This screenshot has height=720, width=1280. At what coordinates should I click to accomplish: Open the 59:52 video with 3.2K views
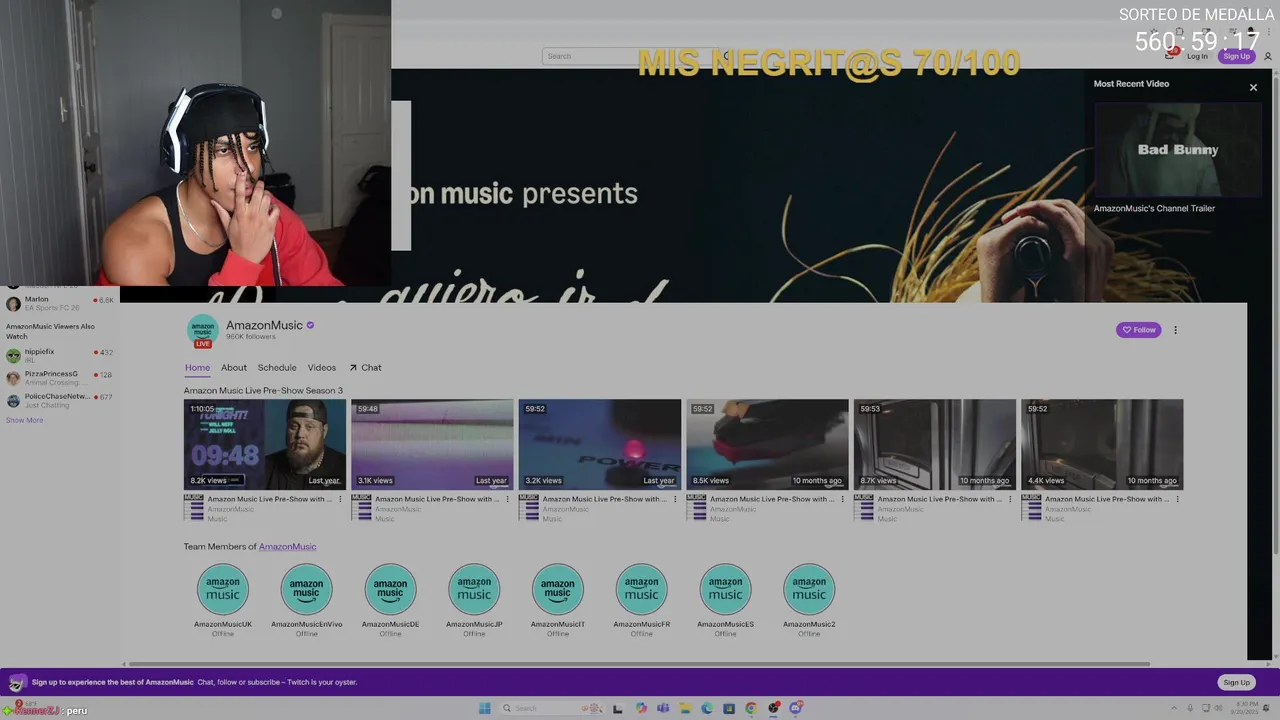click(x=600, y=445)
